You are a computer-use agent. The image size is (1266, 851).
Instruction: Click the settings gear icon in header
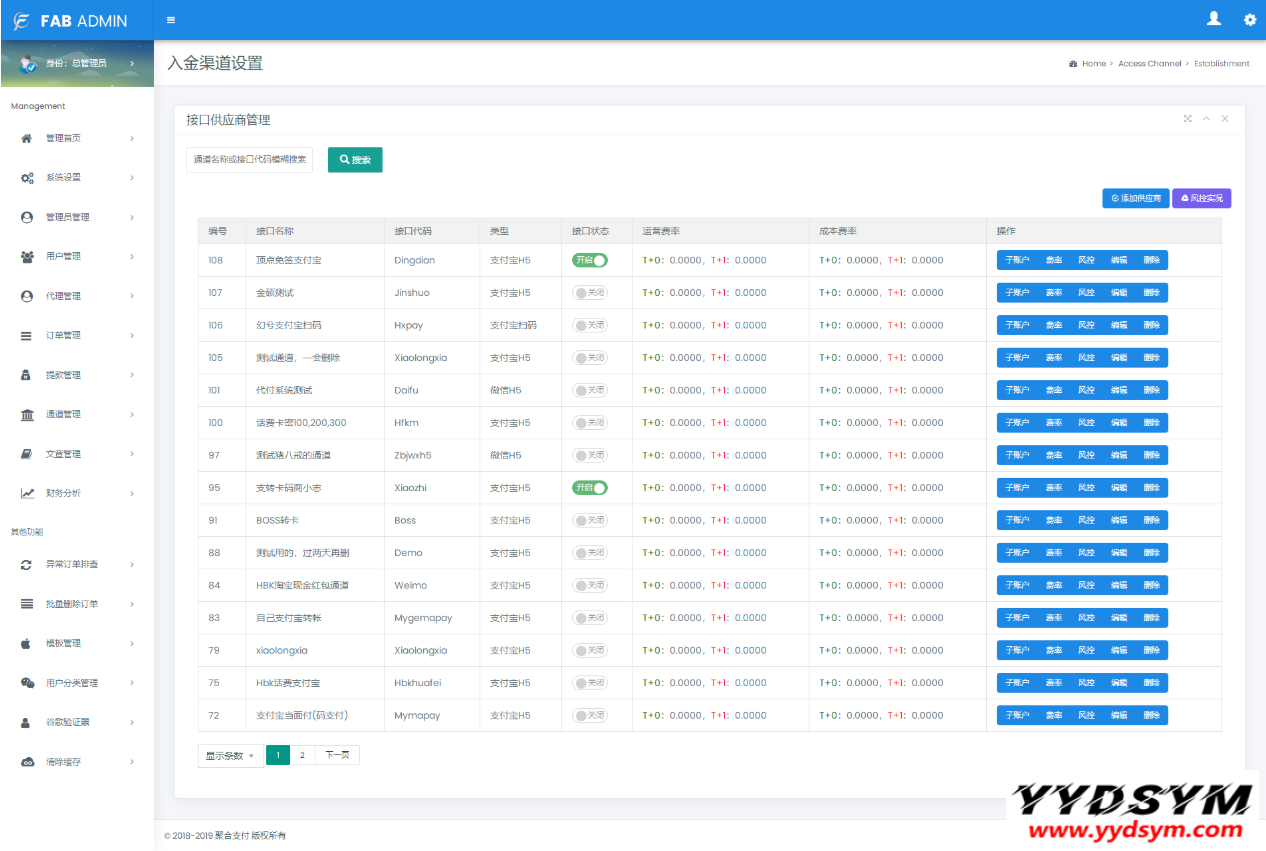1249,20
